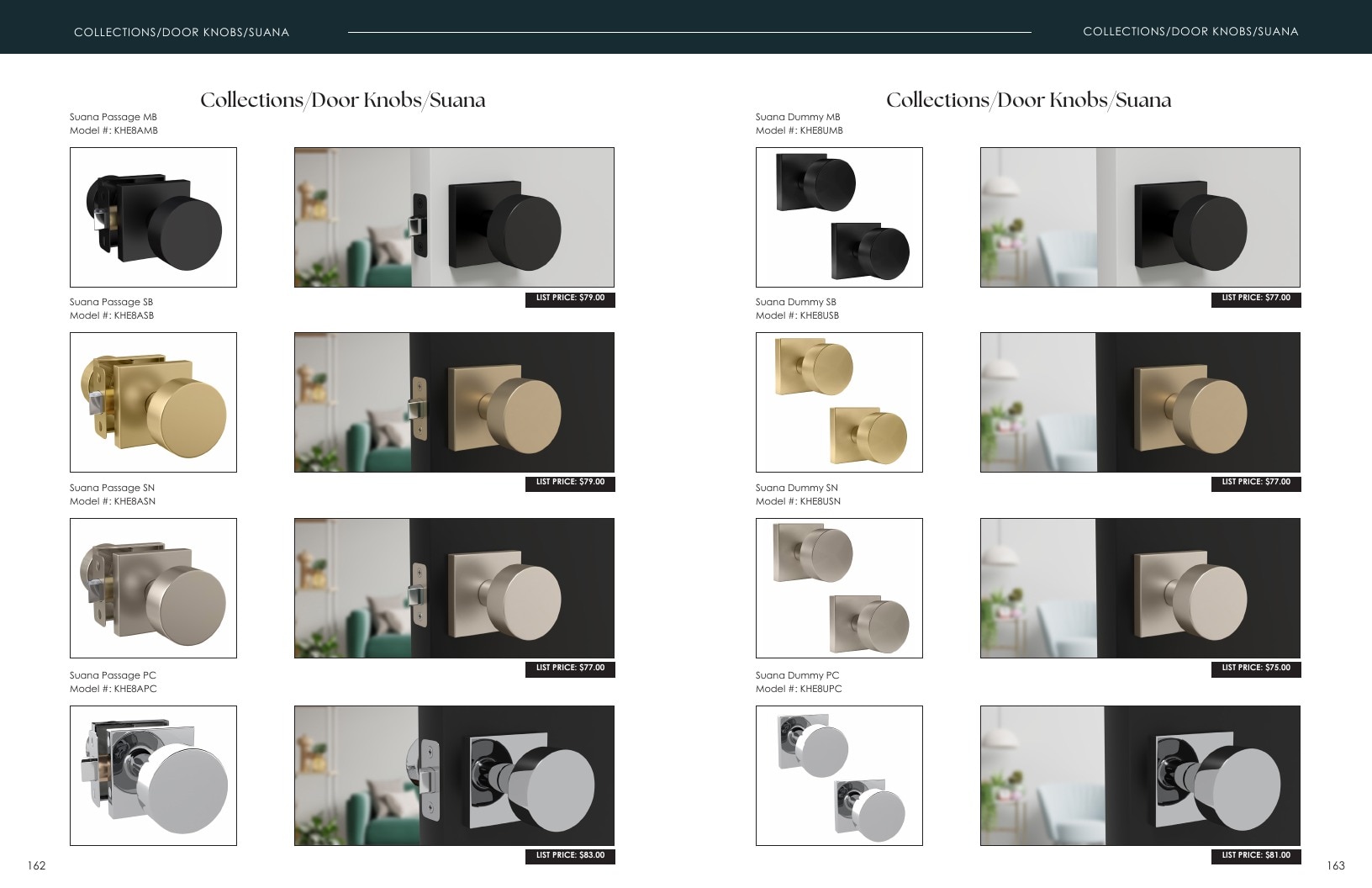Open the Suana Dummy SB brass thumbnail
1372x888 pixels.
[x=839, y=402]
